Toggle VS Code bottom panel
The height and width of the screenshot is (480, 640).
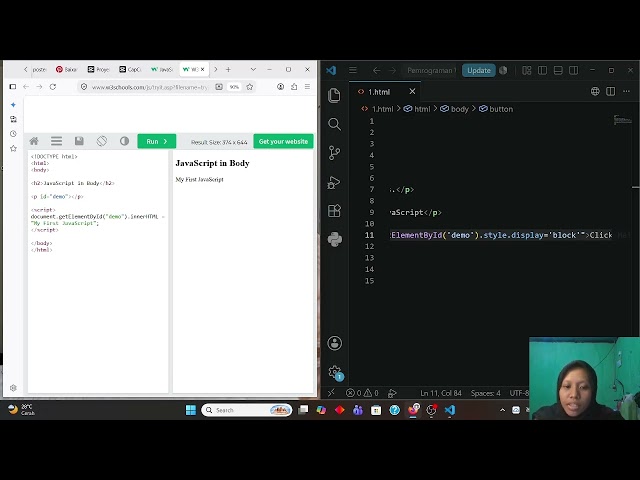click(558, 71)
